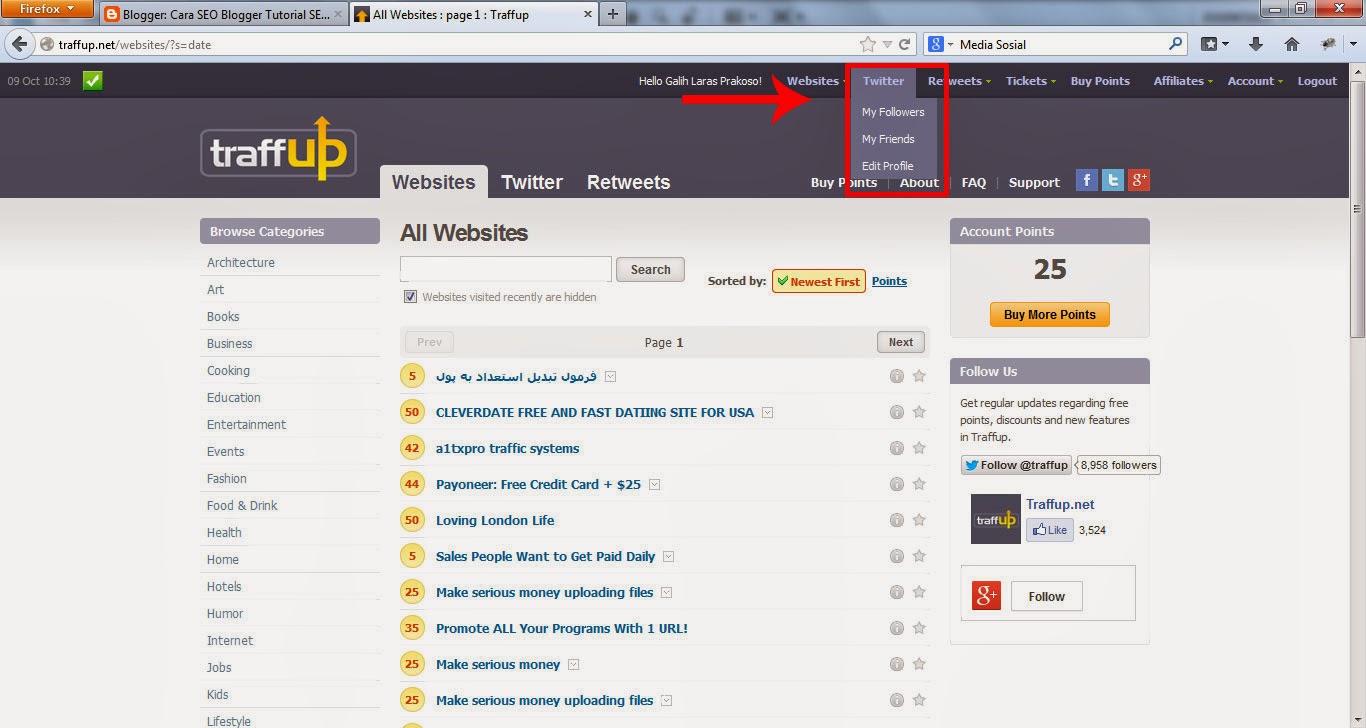Open Traffup's Twitter bird icon in header
This screenshot has height=728, width=1366.
coord(1113,180)
